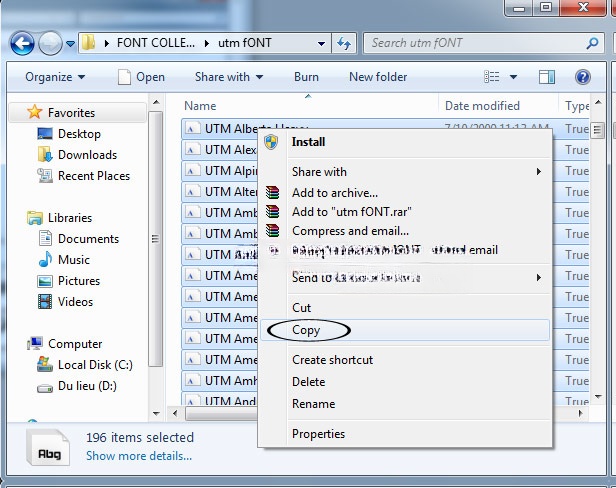The width and height of the screenshot is (616, 488).
Task: Open Share with submenu in context menu
Action: [405, 172]
